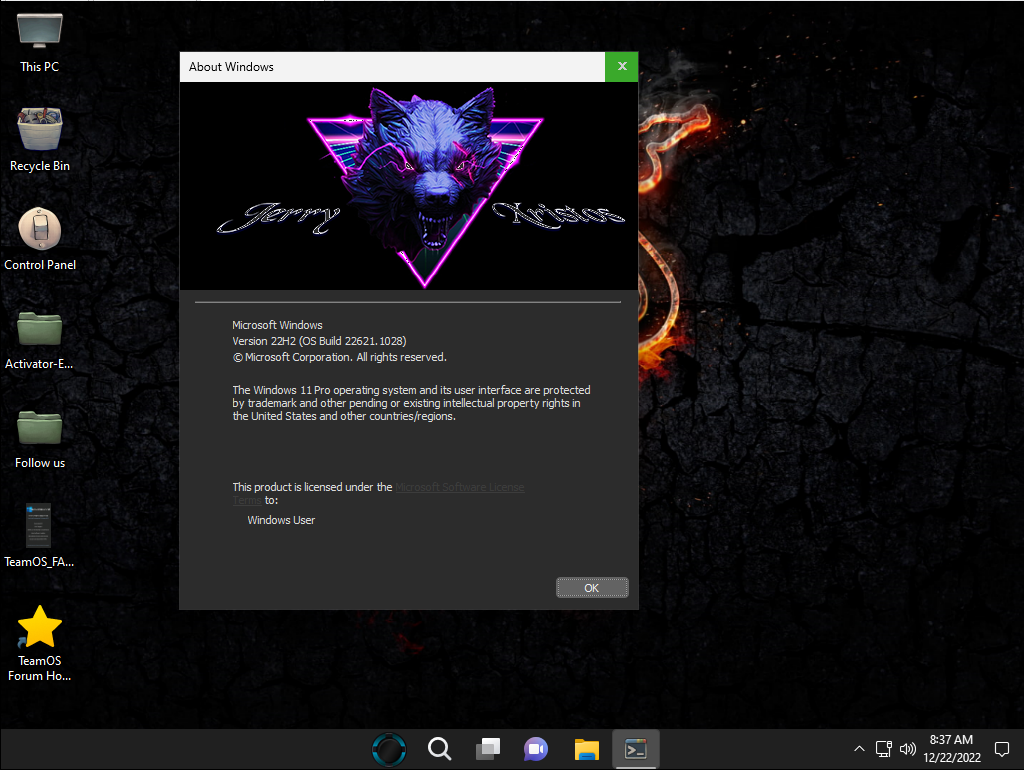Open Task View on the taskbar

(x=488, y=749)
